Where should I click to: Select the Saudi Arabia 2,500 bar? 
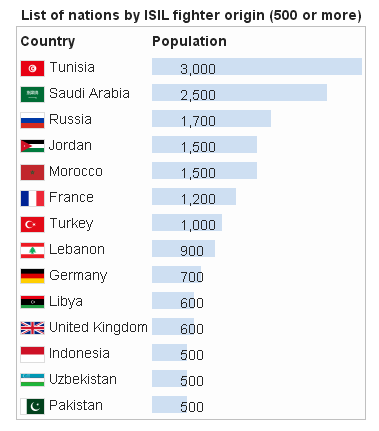pos(239,92)
